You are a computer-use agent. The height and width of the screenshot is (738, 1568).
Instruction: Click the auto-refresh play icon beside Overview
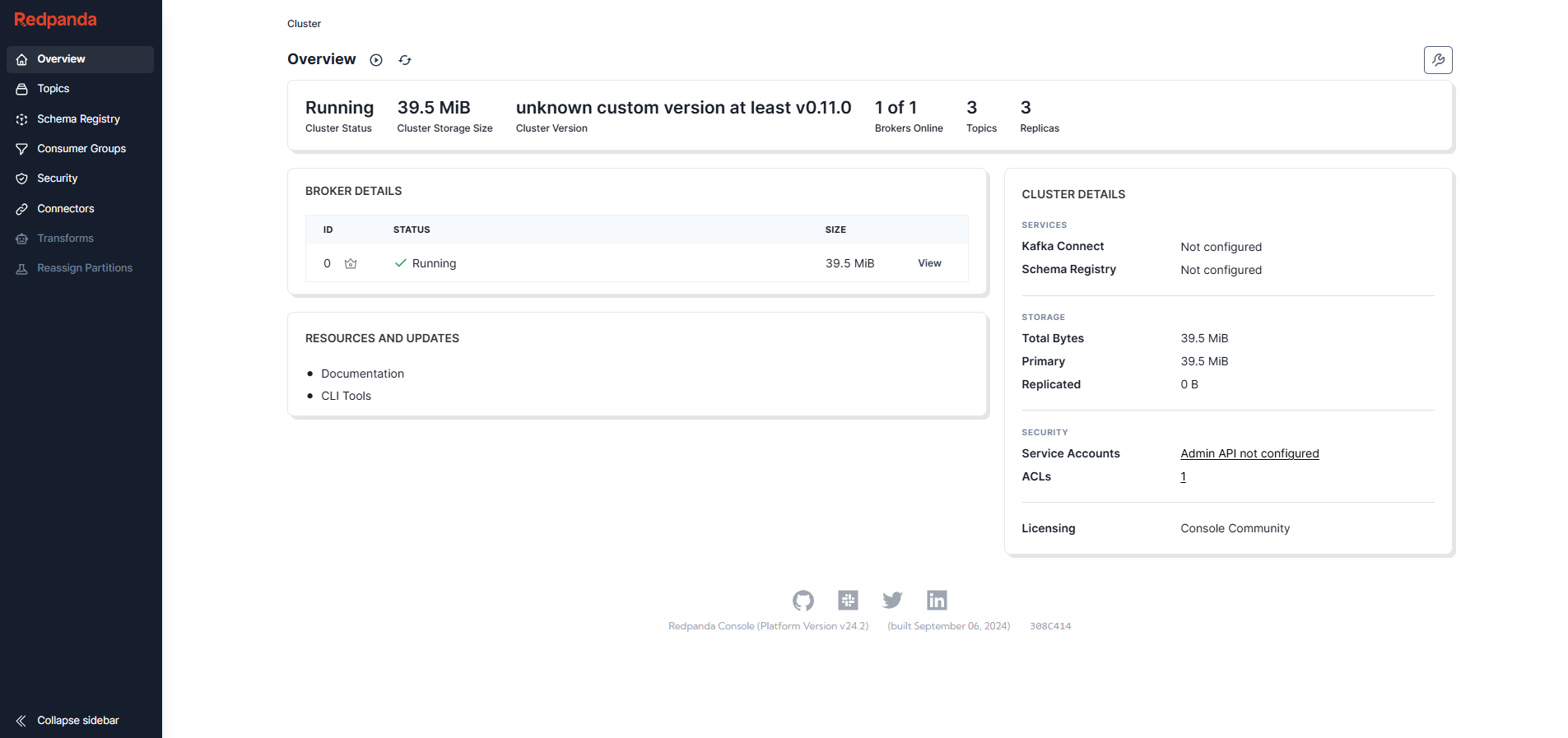[376, 60]
